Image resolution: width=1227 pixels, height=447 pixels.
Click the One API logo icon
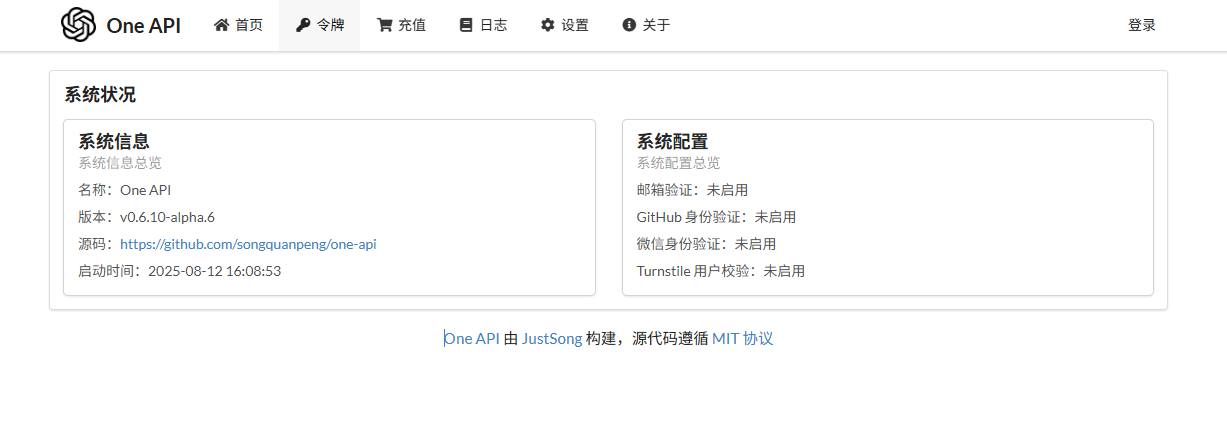(78, 25)
